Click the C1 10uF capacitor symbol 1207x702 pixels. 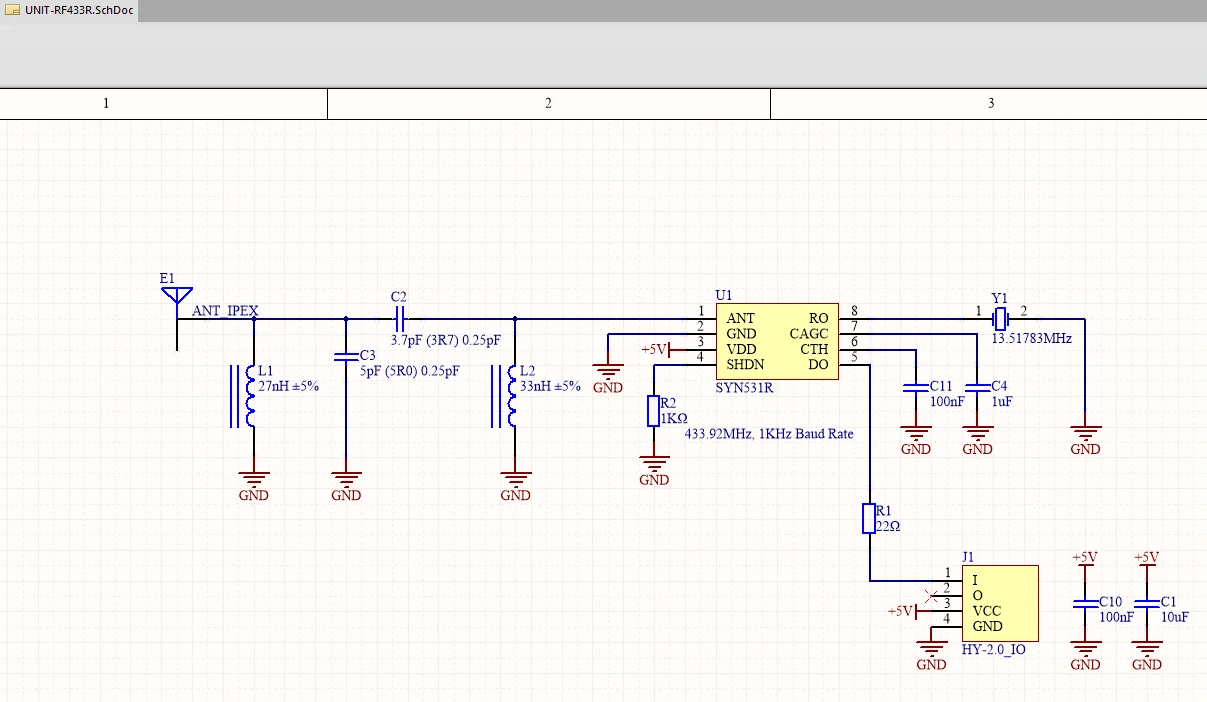coord(1146,603)
